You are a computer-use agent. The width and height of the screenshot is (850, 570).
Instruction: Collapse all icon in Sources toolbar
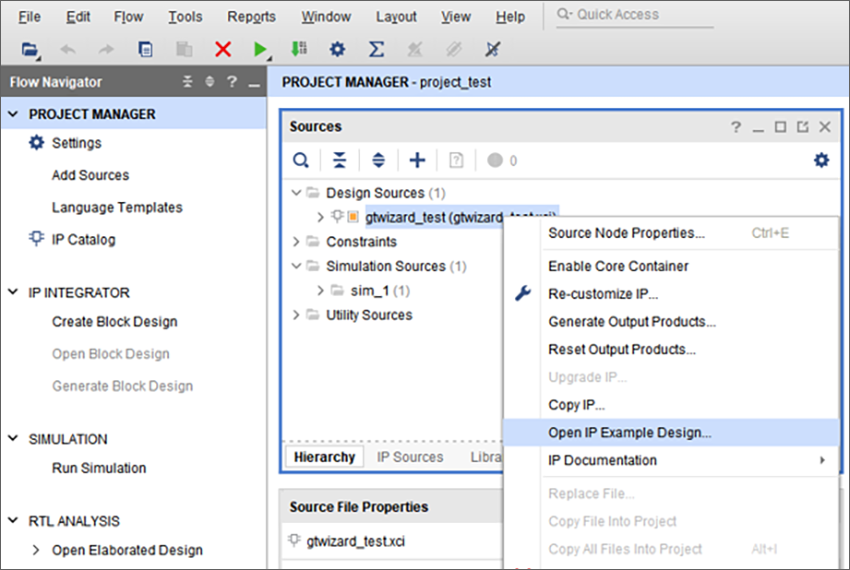click(339, 161)
